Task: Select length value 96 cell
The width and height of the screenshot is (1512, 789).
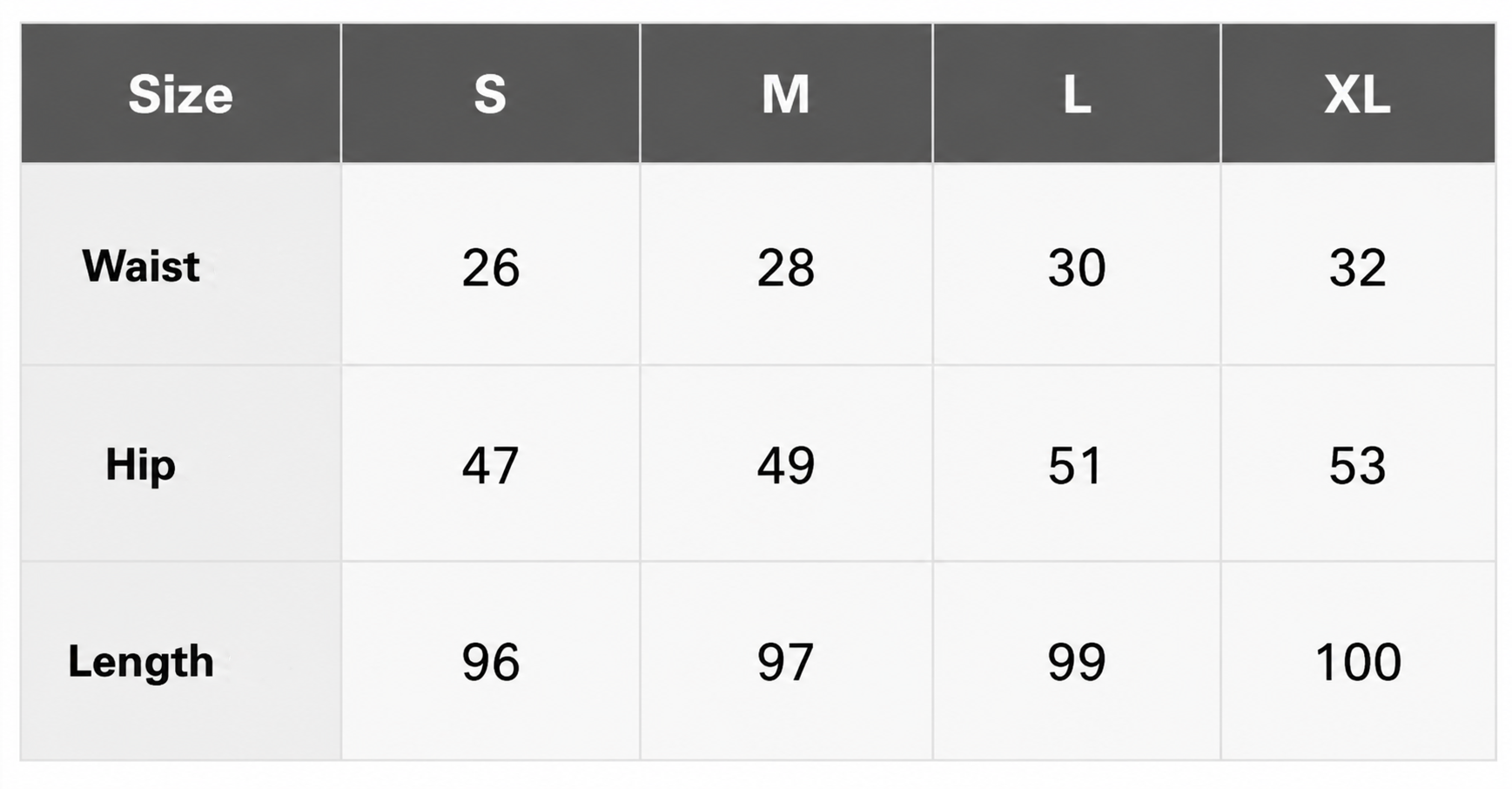Action: pos(490,661)
